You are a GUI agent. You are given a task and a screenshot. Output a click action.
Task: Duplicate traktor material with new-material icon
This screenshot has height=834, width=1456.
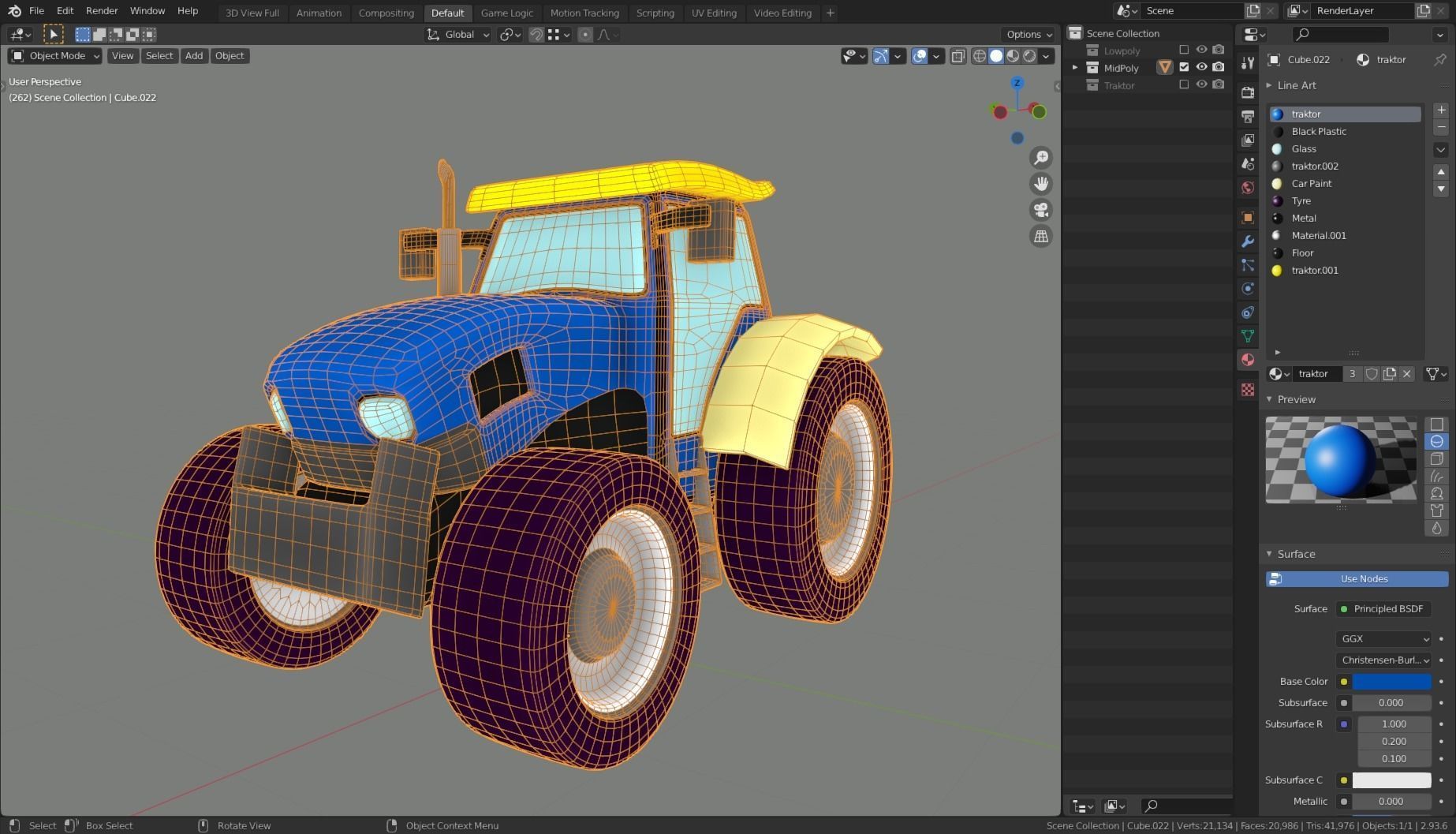pos(1389,374)
